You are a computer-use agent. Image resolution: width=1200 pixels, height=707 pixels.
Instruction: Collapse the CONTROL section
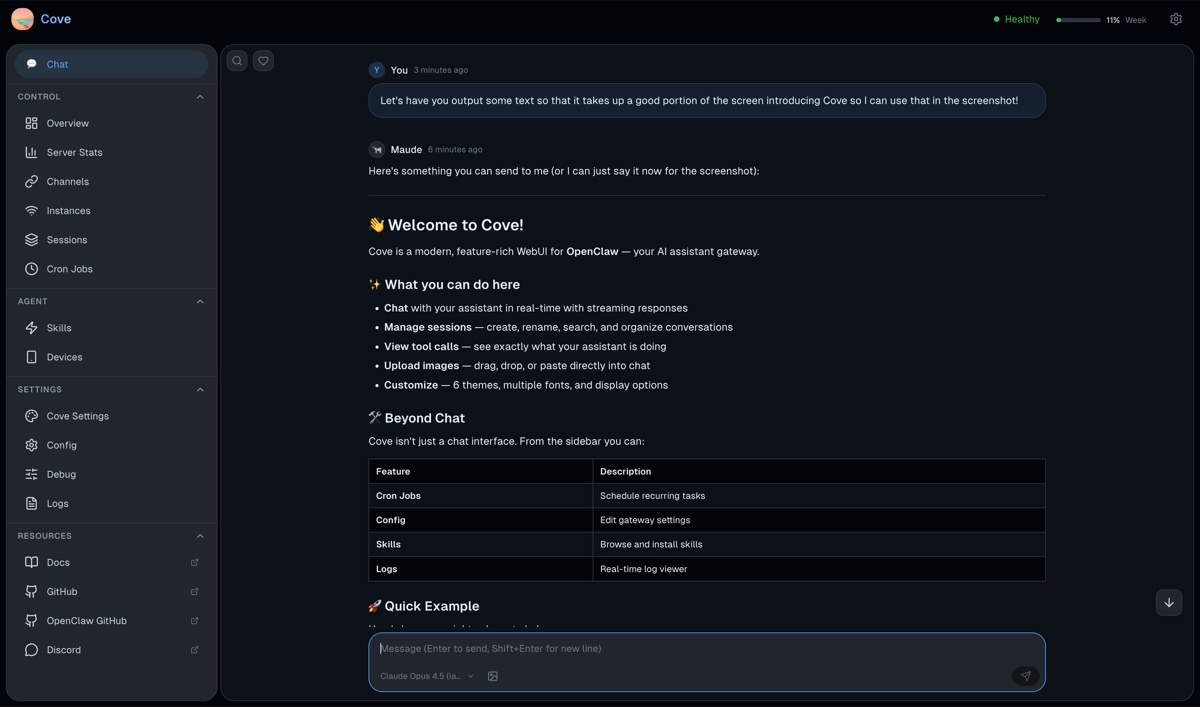click(199, 96)
